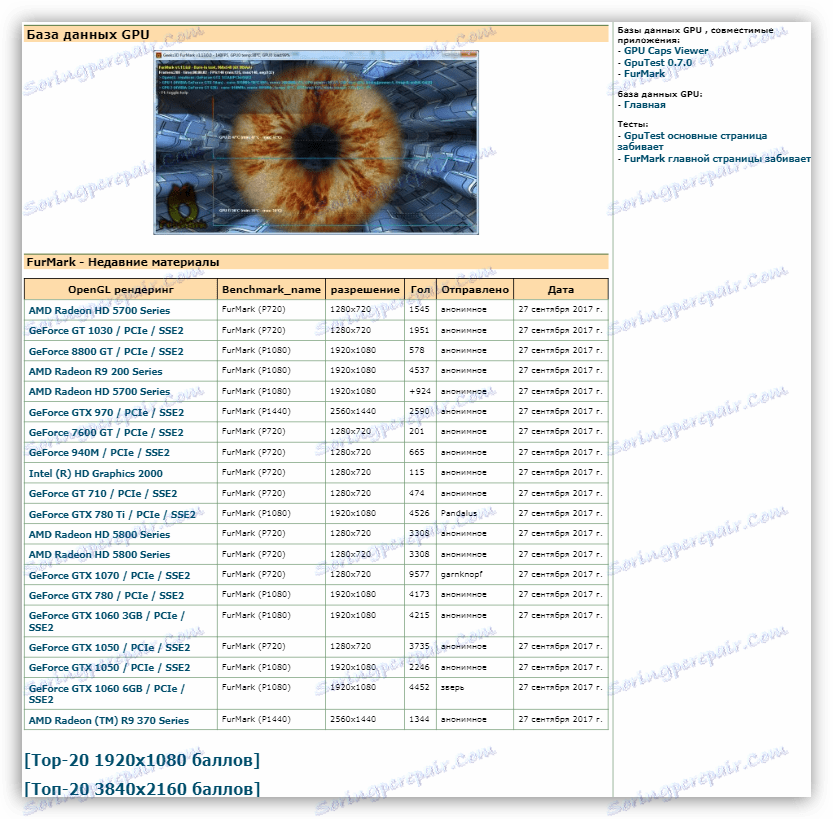
Task: Open GeForce GTX 1060 3GB / PCIe / SSE2 entry
Action: [x=106, y=621]
